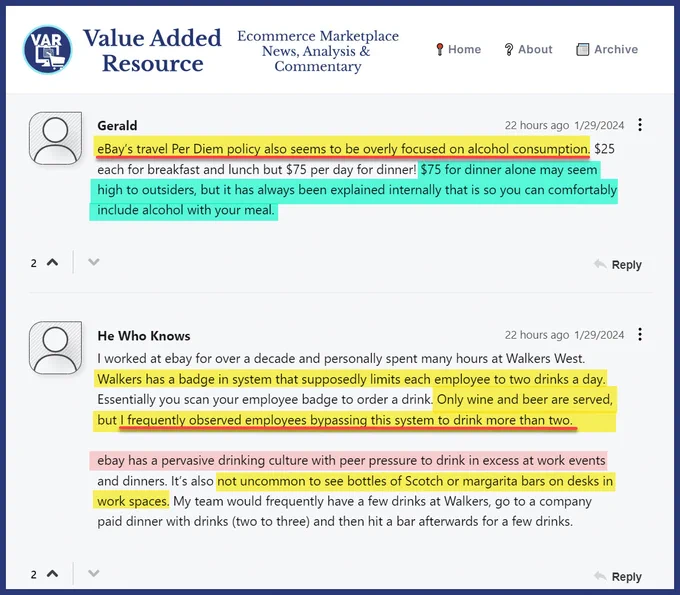This screenshot has height=595, width=680.
Task: Click the VAR logo icon
Action: (x=48, y=49)
